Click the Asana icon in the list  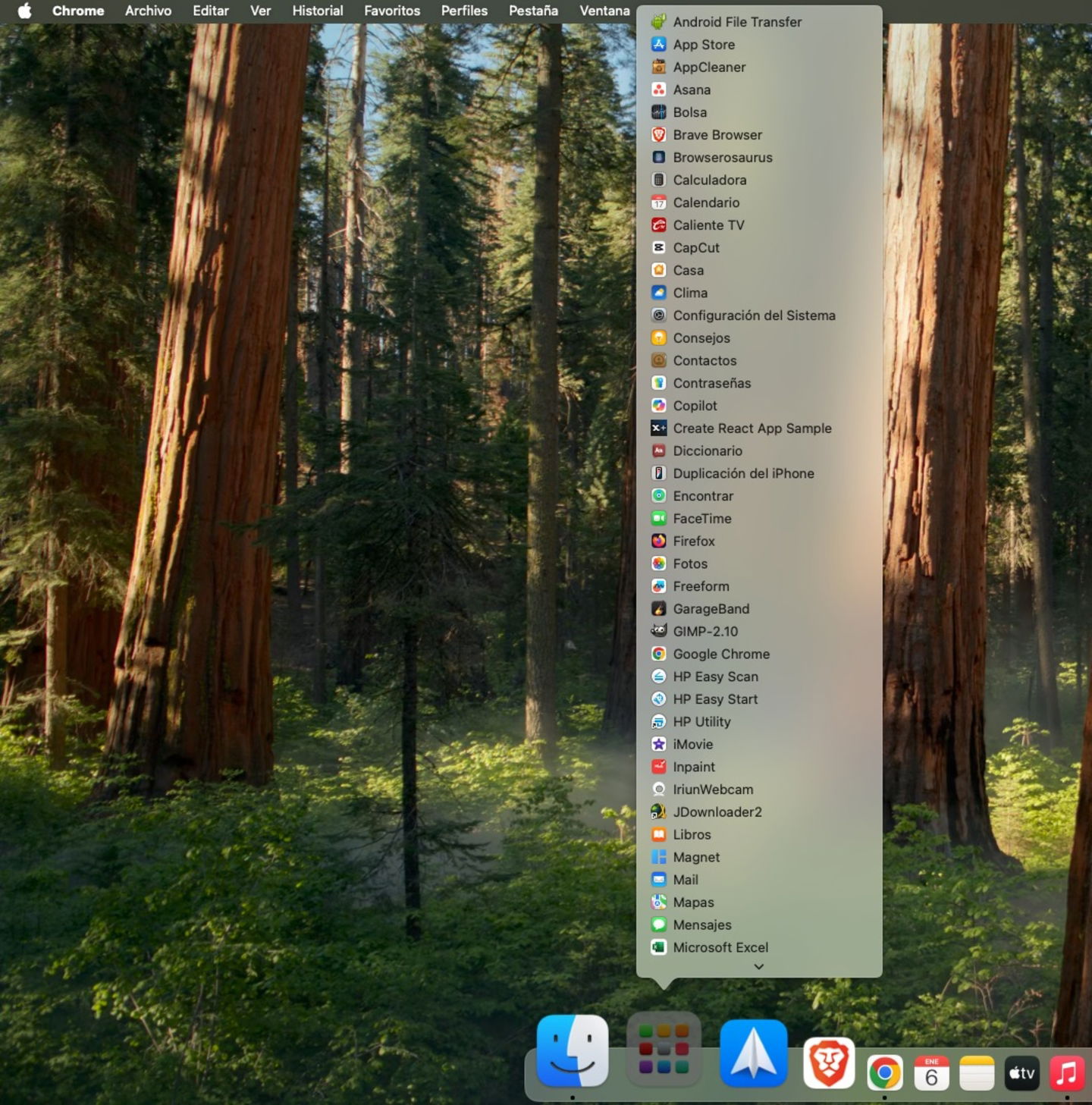pyautogui.click(x=659, y=89)
